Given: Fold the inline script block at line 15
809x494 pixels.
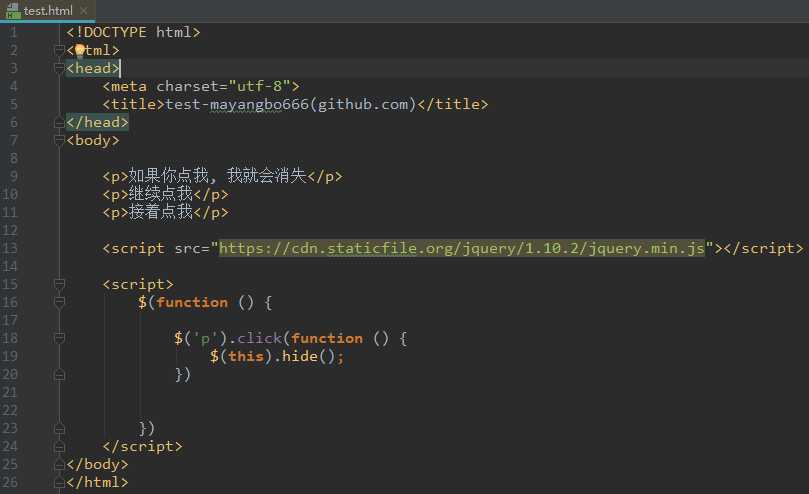Looking at the screenshot, I should pyautogui.click(x=59, y=284).
